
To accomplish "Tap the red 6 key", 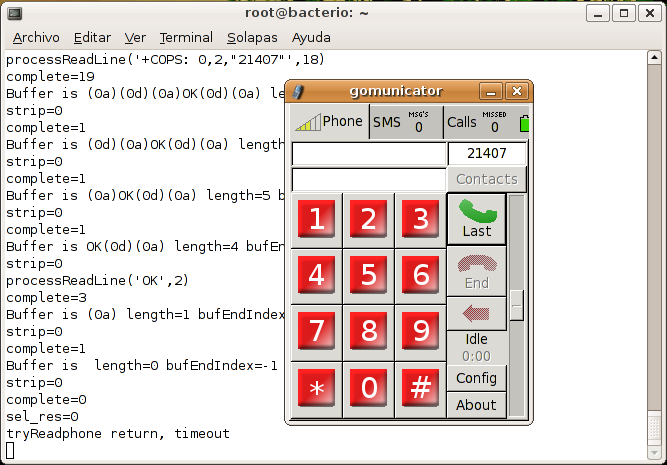I will pyautogui.click(x=420, y=275).
